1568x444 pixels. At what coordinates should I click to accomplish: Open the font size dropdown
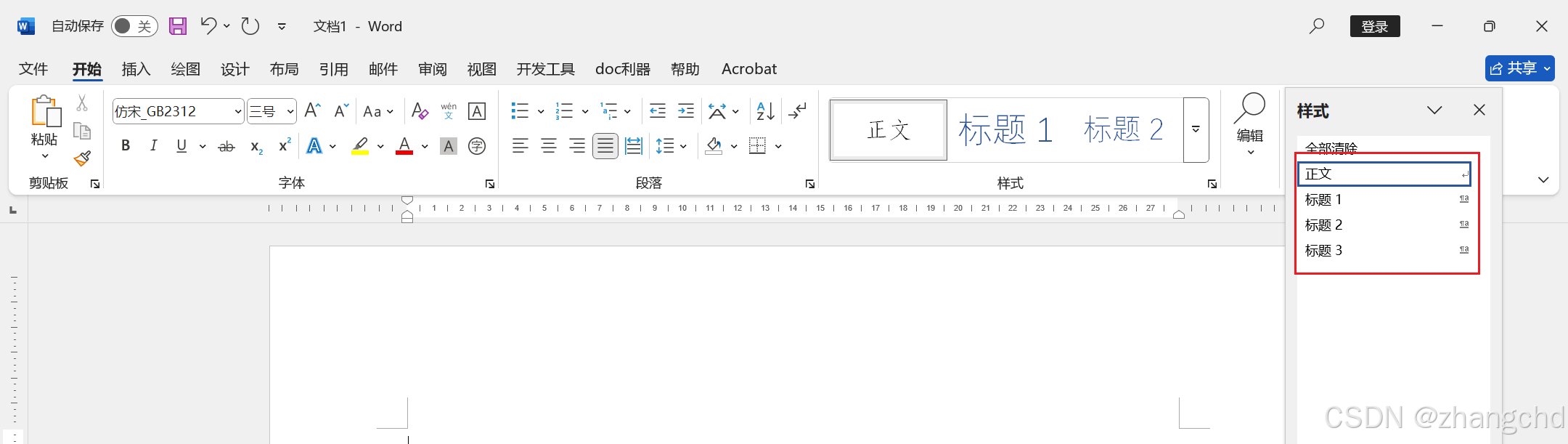(x=290, y=111)
